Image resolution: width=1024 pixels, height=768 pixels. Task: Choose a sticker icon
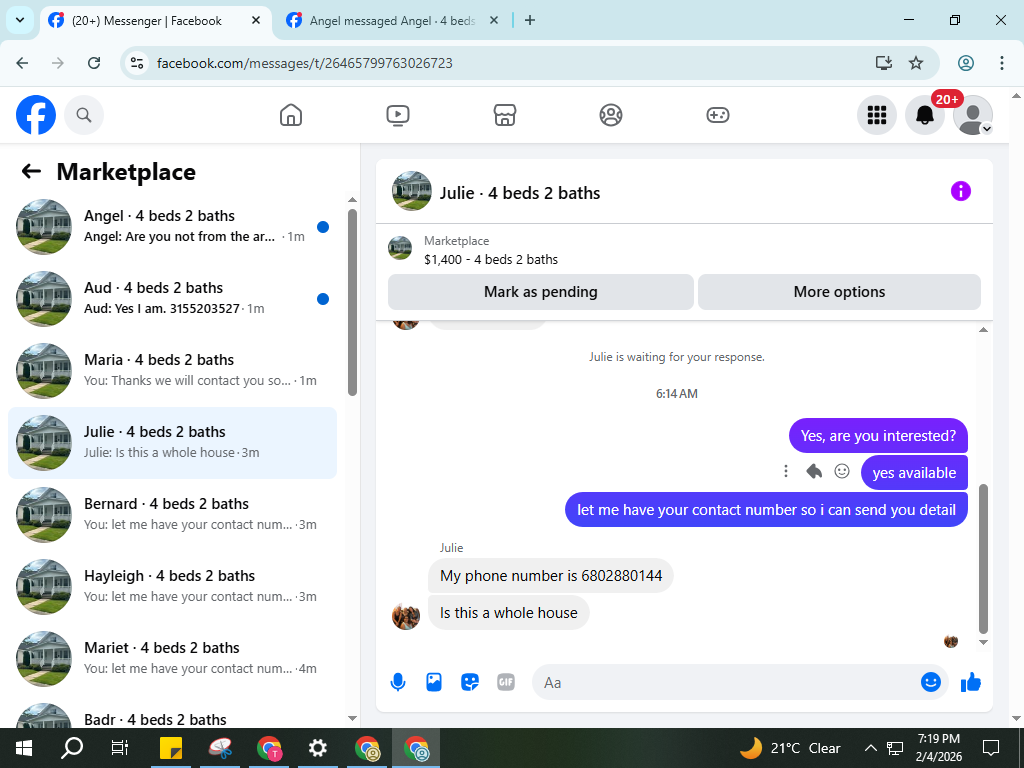pyautogui.click(x=470, y=682)
